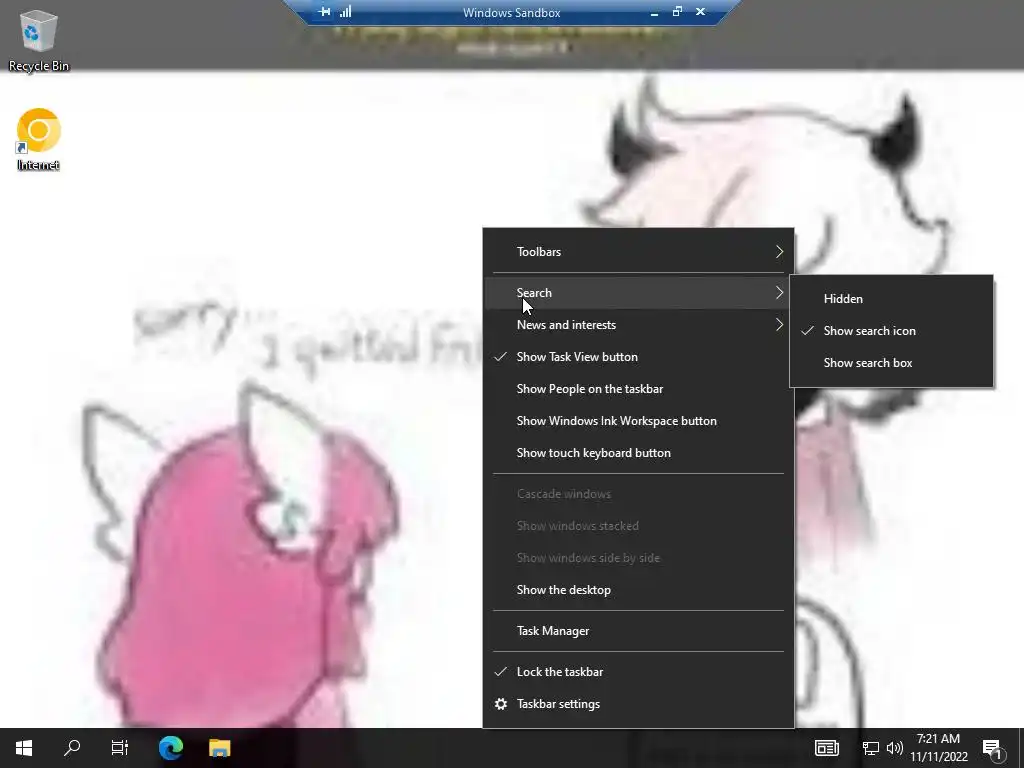Click the network status tray icon
1024x768 pixels.
click(870, 748)
